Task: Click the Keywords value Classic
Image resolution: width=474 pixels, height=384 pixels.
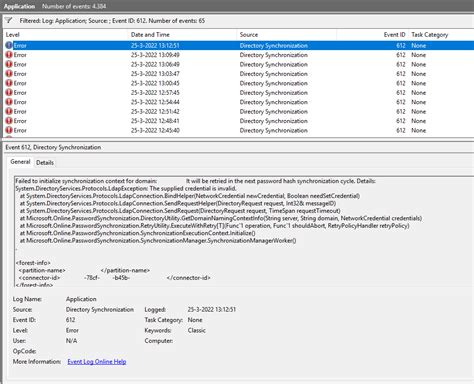Action: [x=196, y=330]
